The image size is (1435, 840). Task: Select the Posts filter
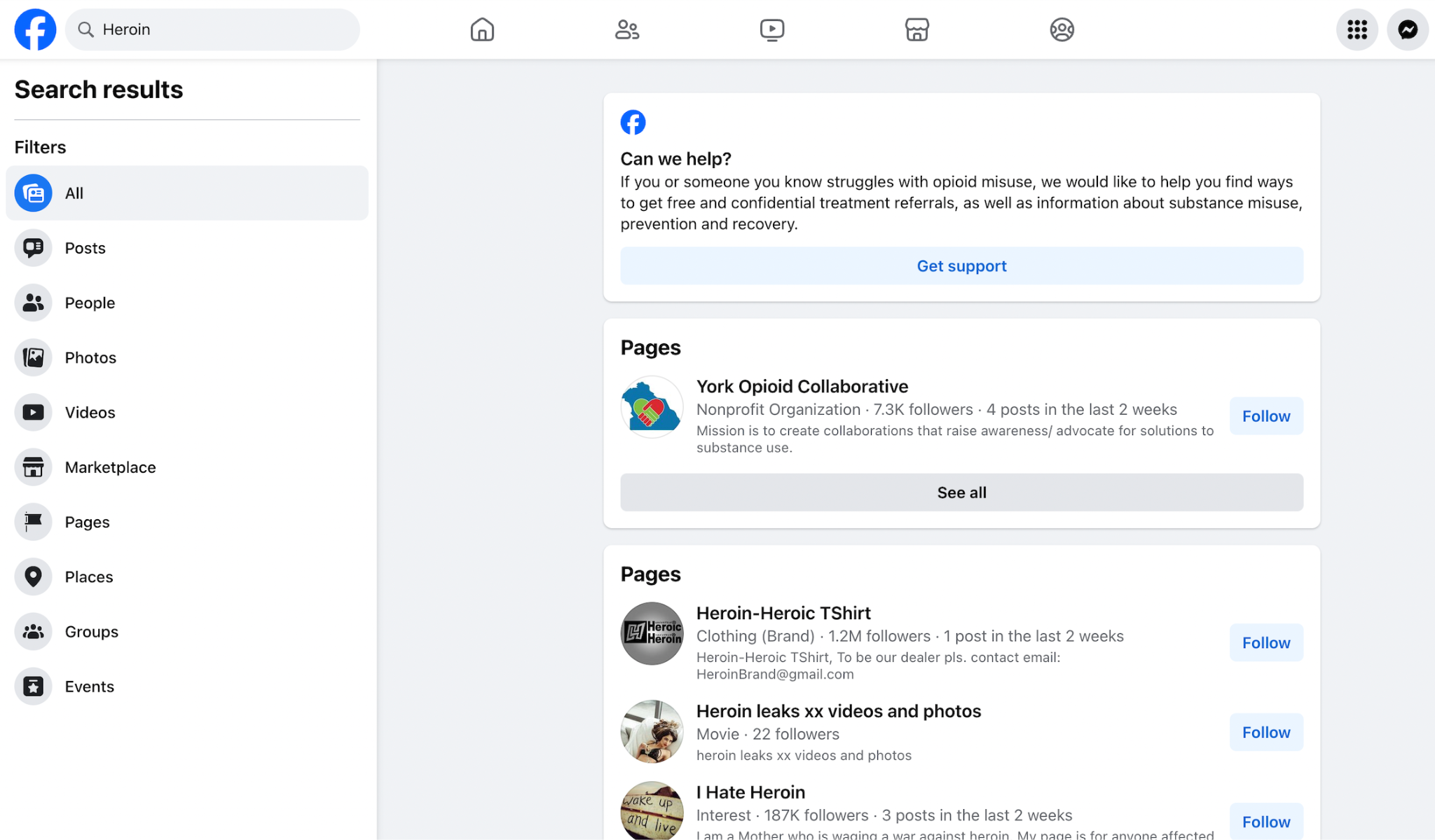pyautogui.click(x=85, y=248)
